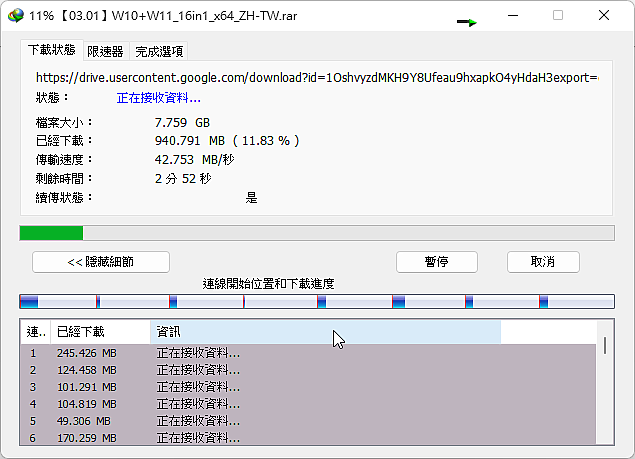Click the resume capability value 是
Screen dimensions: 635x459
coord(251,198)
